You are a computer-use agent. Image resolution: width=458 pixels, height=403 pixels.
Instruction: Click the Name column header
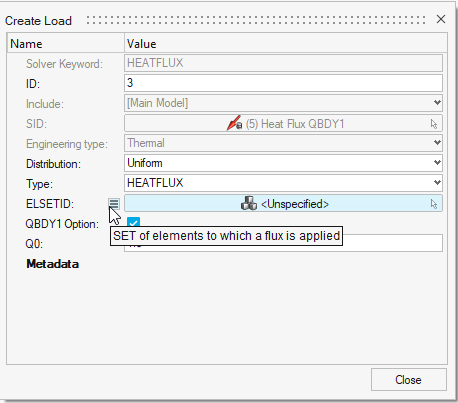coord(66,43)
